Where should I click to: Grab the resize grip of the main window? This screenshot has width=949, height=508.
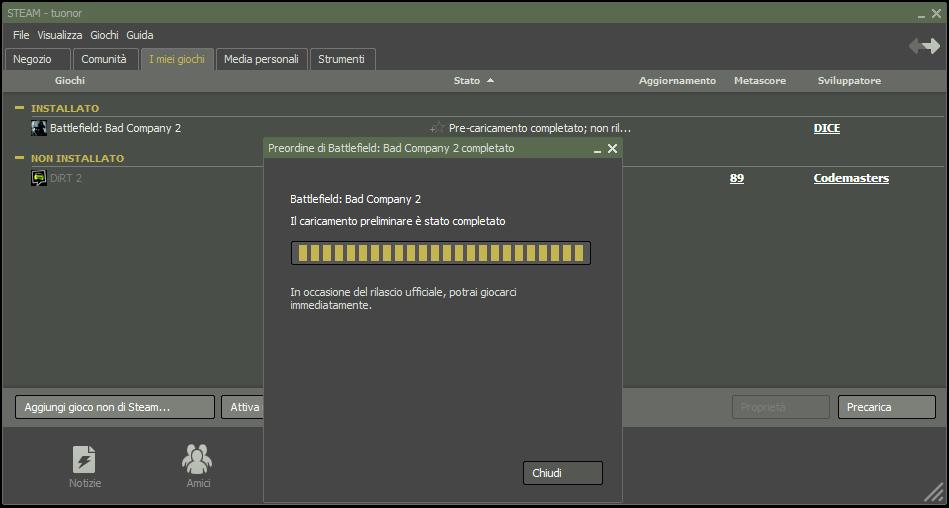click(934, 493)
